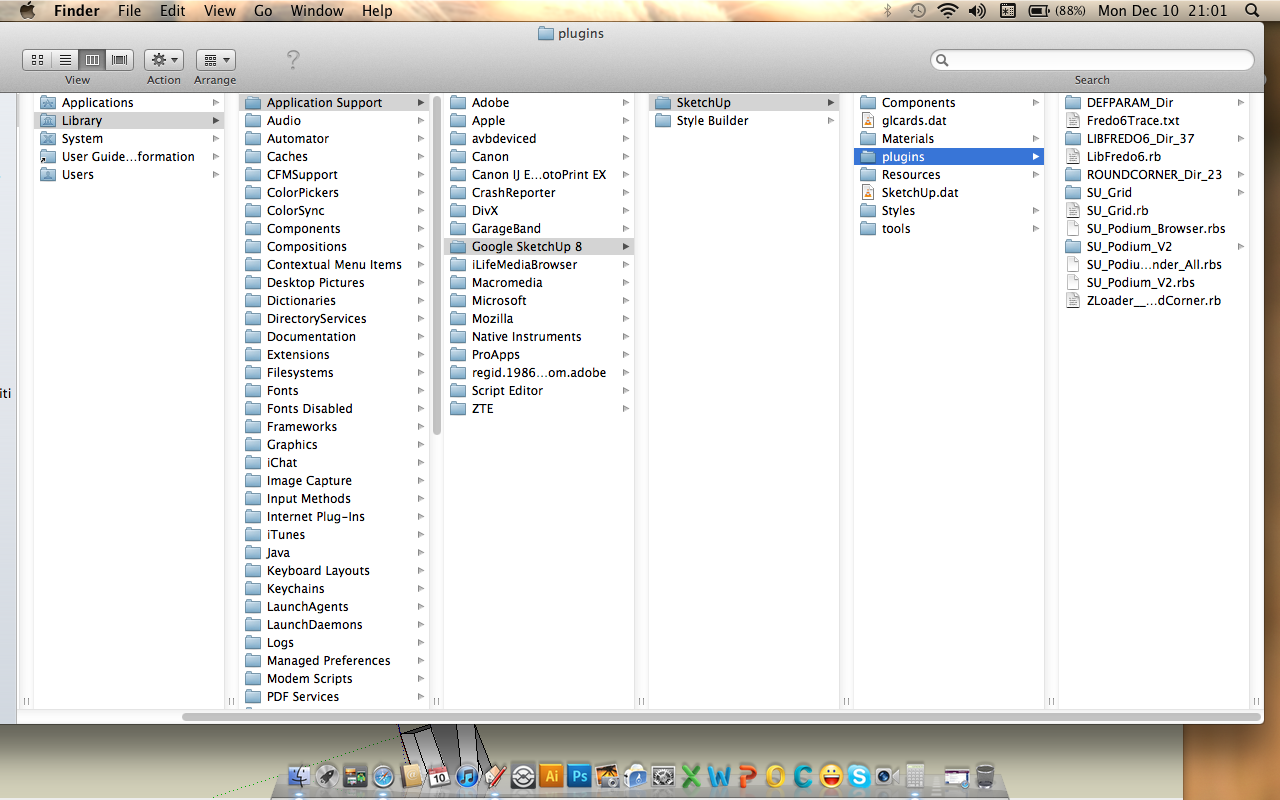1280x800 pixels.
Task: Switch to list view in Finder toolbar
Action: tap(65, 60)
